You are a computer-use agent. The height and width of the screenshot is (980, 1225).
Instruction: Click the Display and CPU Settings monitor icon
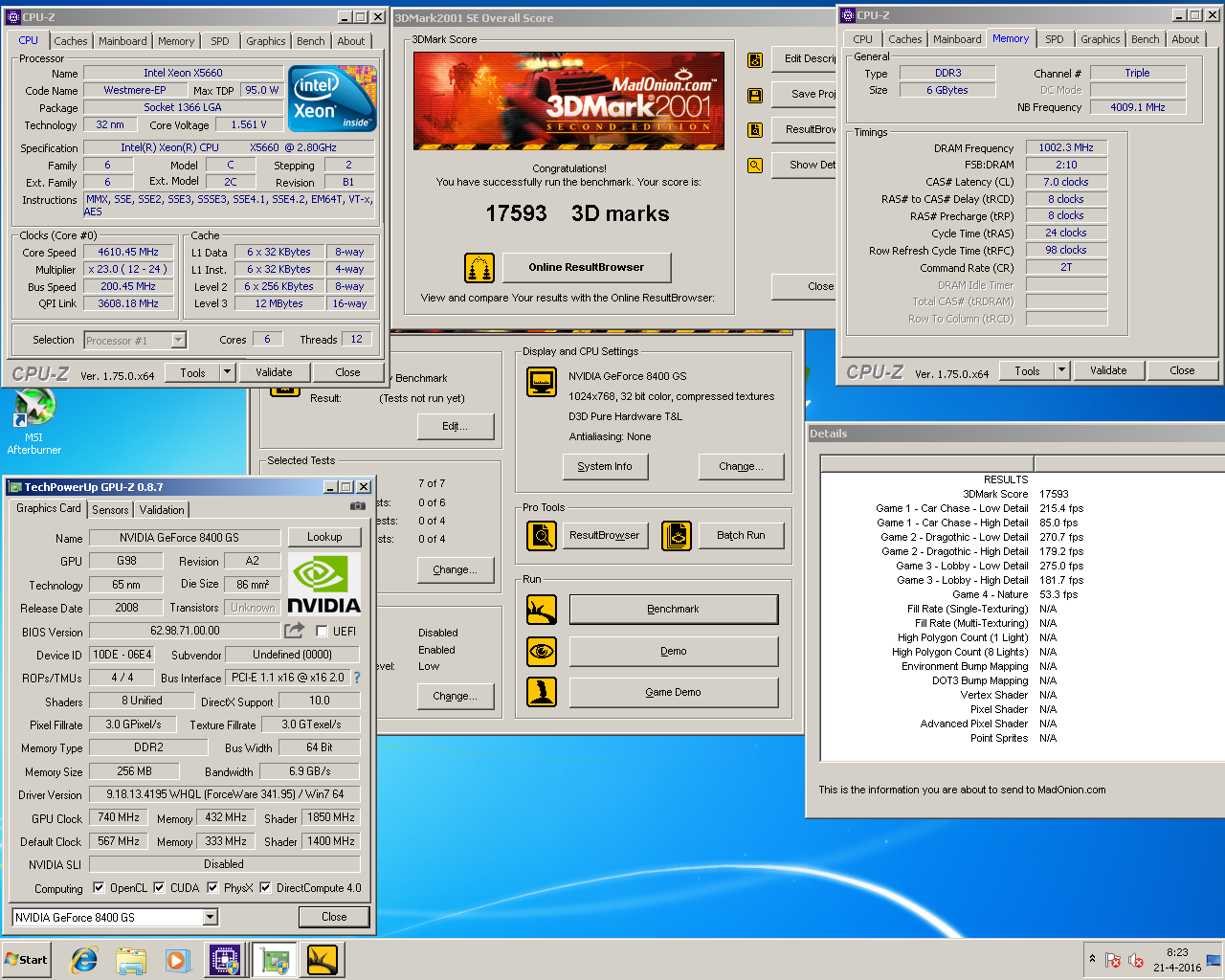click(x=542, y=383)
